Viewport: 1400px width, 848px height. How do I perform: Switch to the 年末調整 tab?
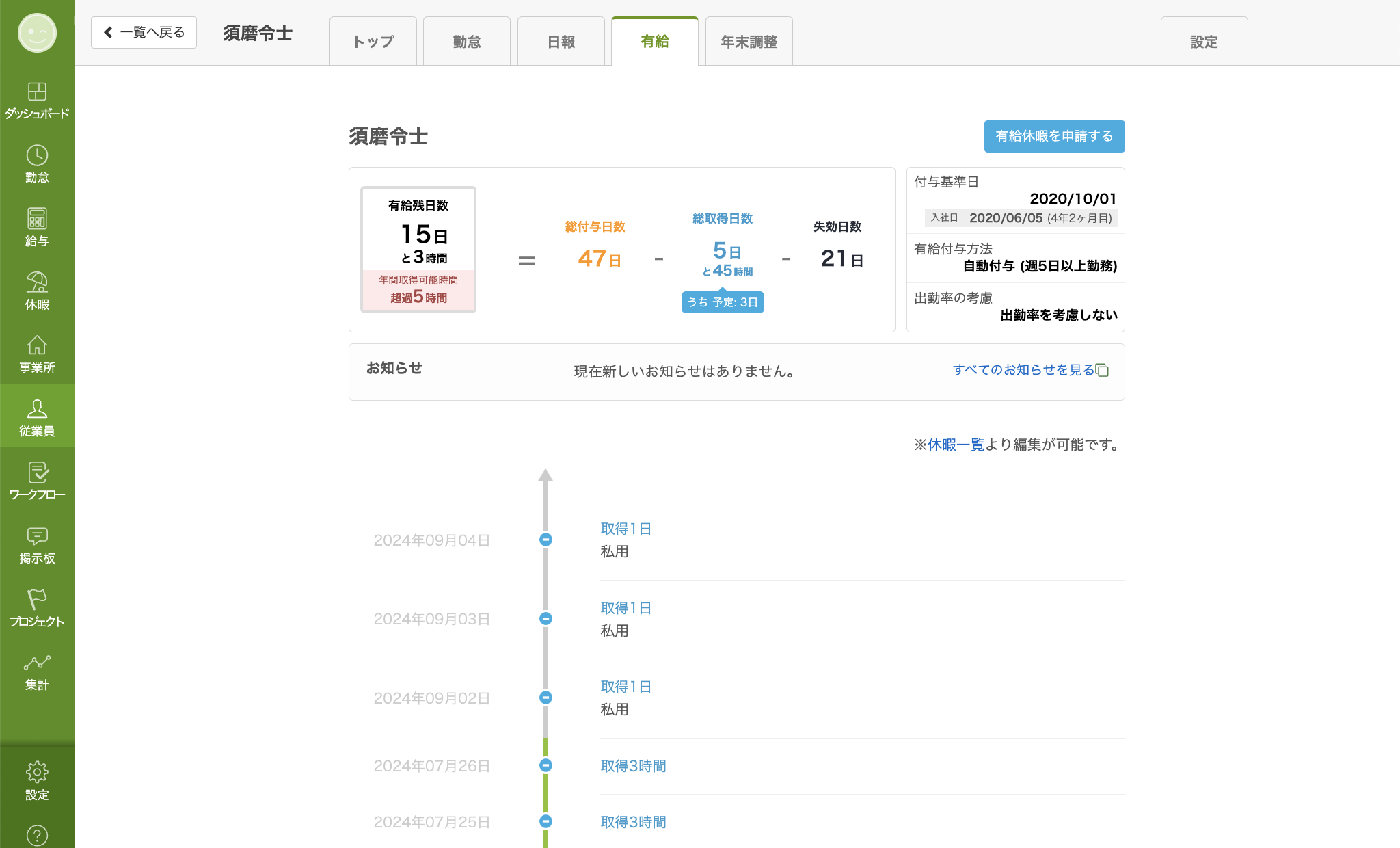[x=749, y=42]
